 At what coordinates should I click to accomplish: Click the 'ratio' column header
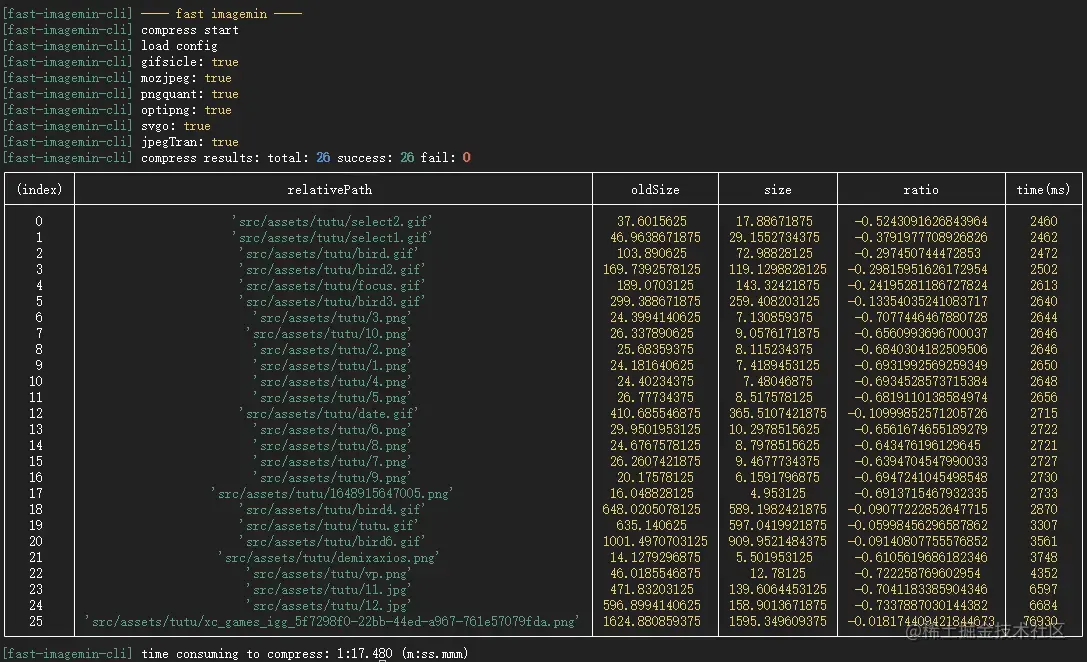pos(921,189)
